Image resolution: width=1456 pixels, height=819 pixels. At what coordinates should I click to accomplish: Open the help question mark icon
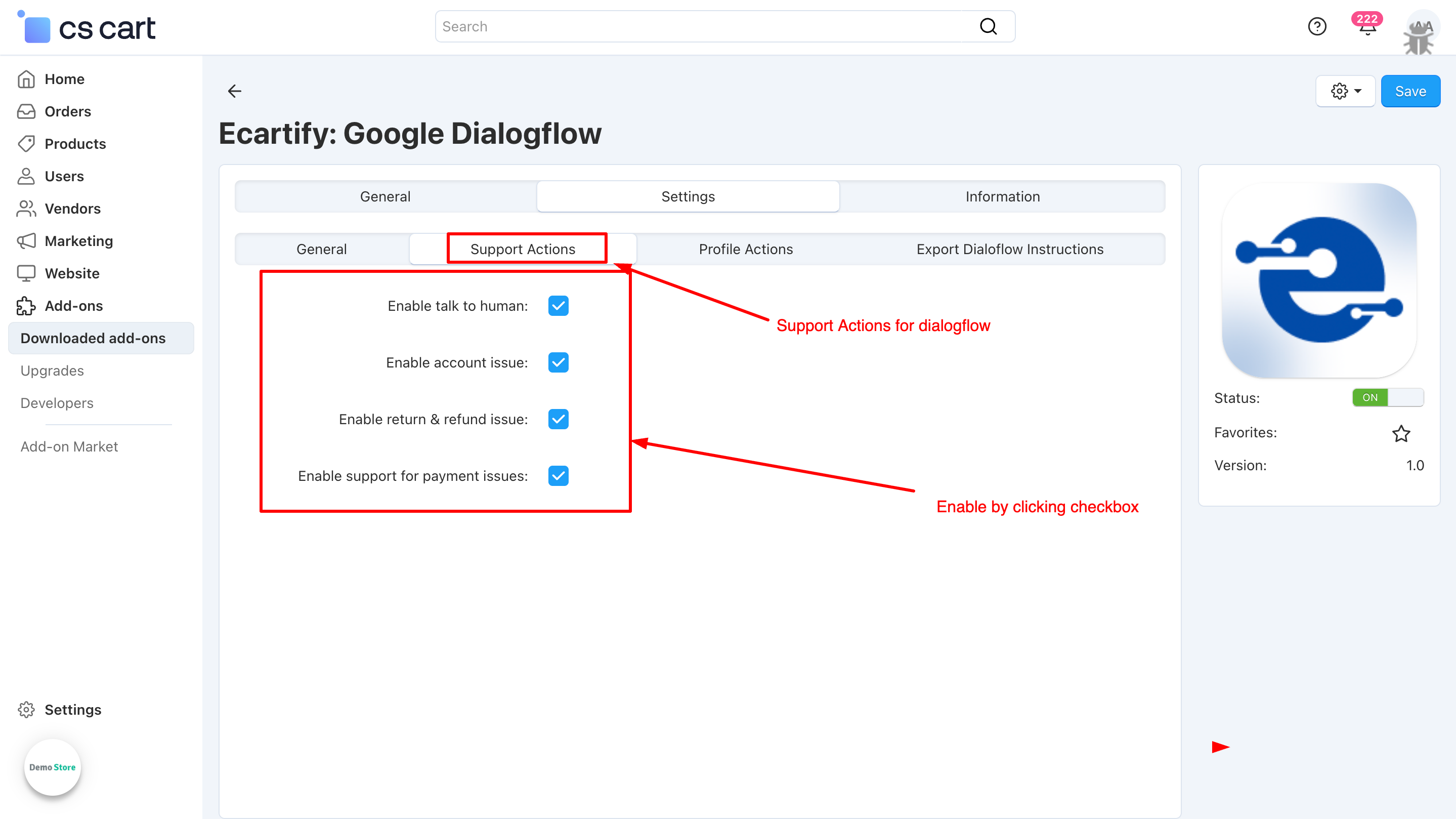1316,27
